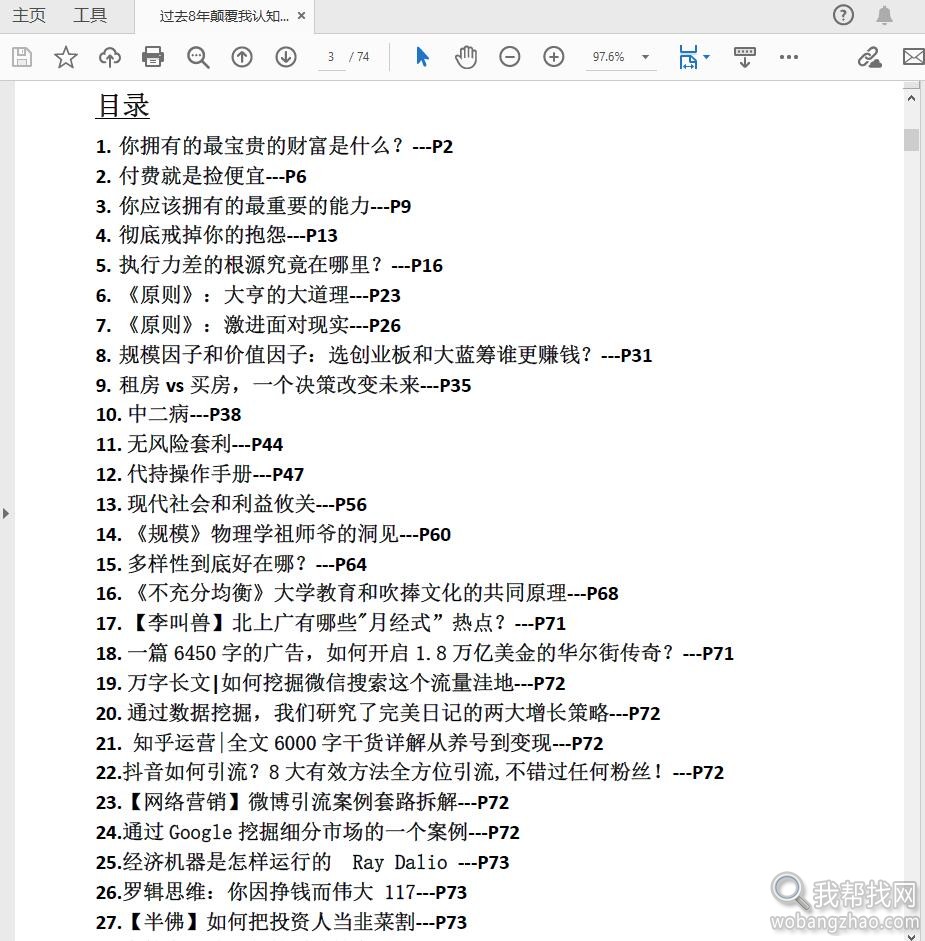This screenshot has width=925, height=941.
Task: Zoom out with minus icon
Action: click(510, 57)
